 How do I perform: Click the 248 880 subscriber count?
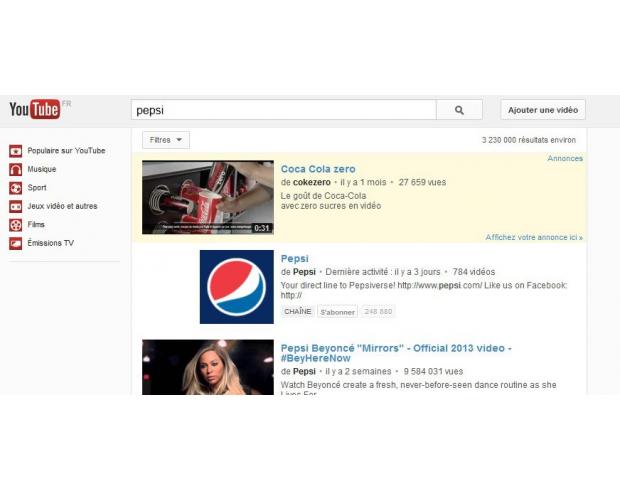pyautogui.click(x=378, y=312)
